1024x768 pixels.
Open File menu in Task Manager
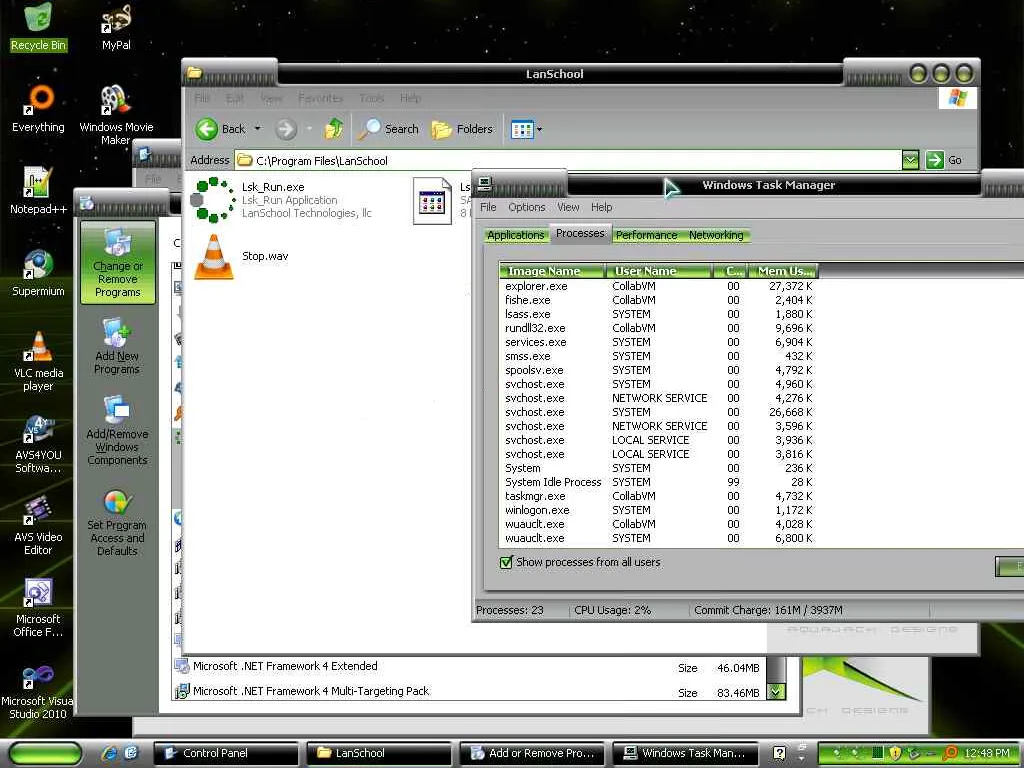point(488,207)
